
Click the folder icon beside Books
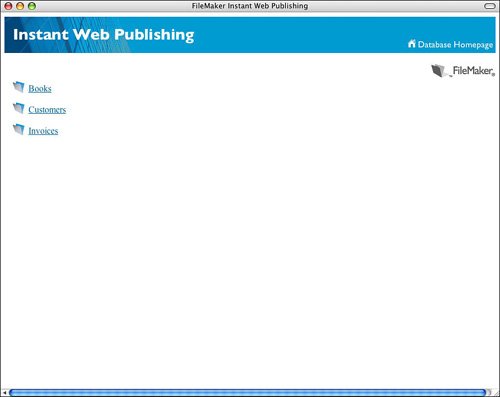click(19, 87)
